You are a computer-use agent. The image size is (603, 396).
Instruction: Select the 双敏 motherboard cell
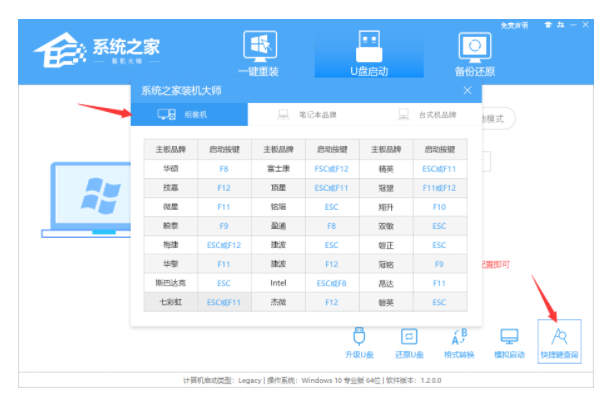[x=386, y=226]
